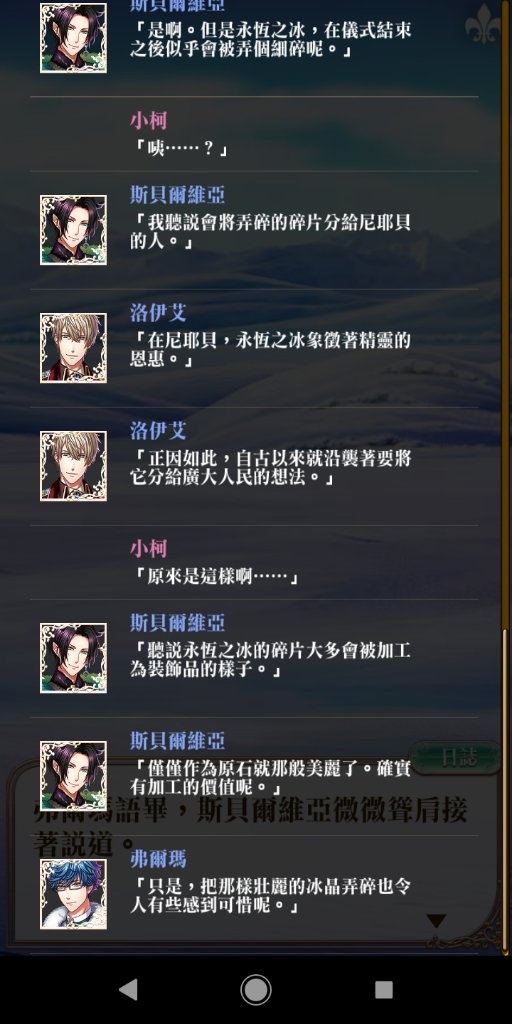
Task: Tap 斯貝爾維亞 avatar beside 我聽說 line
Action: [73, 230]
